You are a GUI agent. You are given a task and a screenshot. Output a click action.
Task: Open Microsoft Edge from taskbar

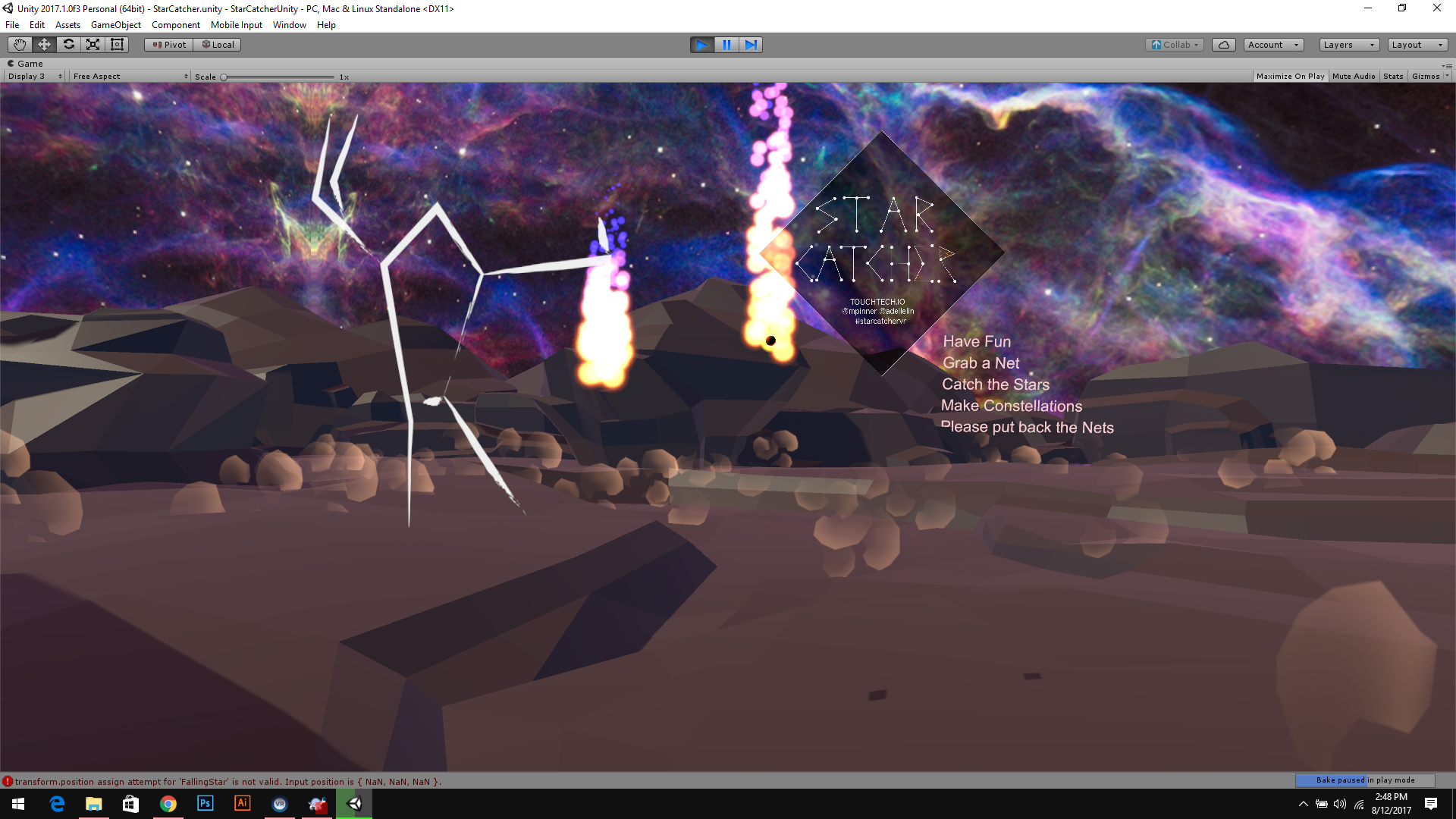(x=57, y=804)
